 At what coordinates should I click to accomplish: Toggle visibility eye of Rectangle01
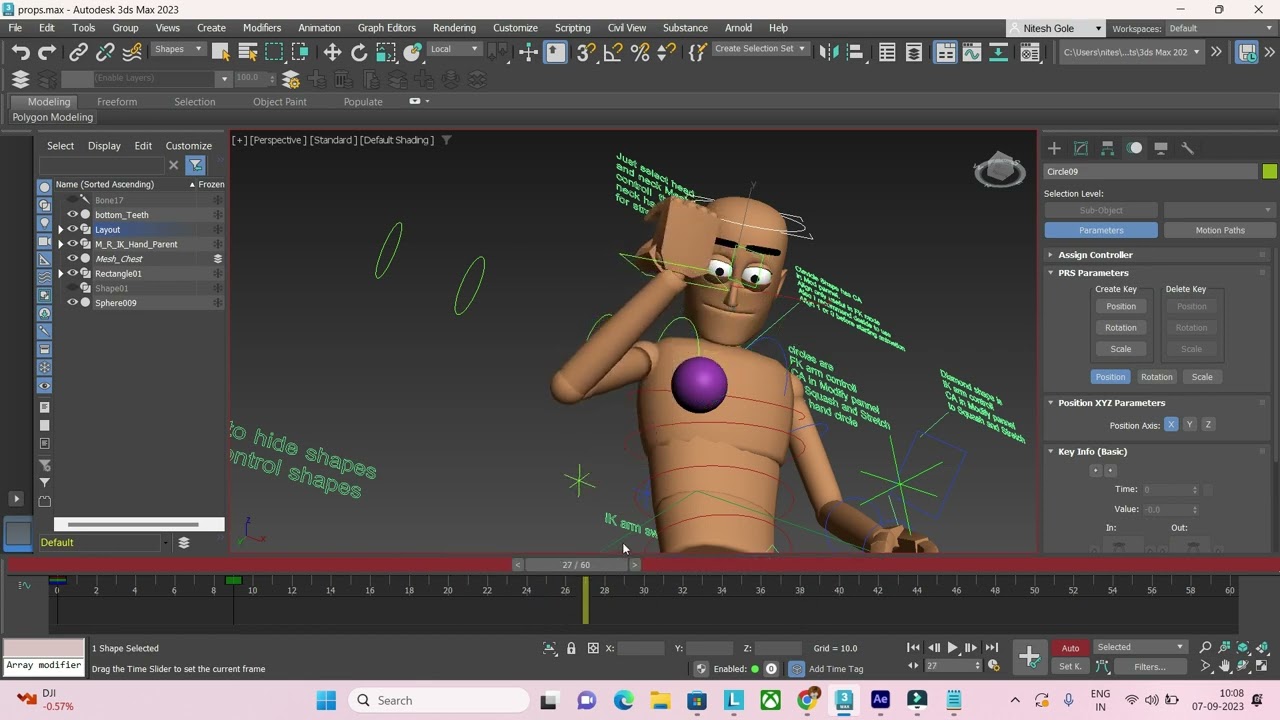[72, 273]
